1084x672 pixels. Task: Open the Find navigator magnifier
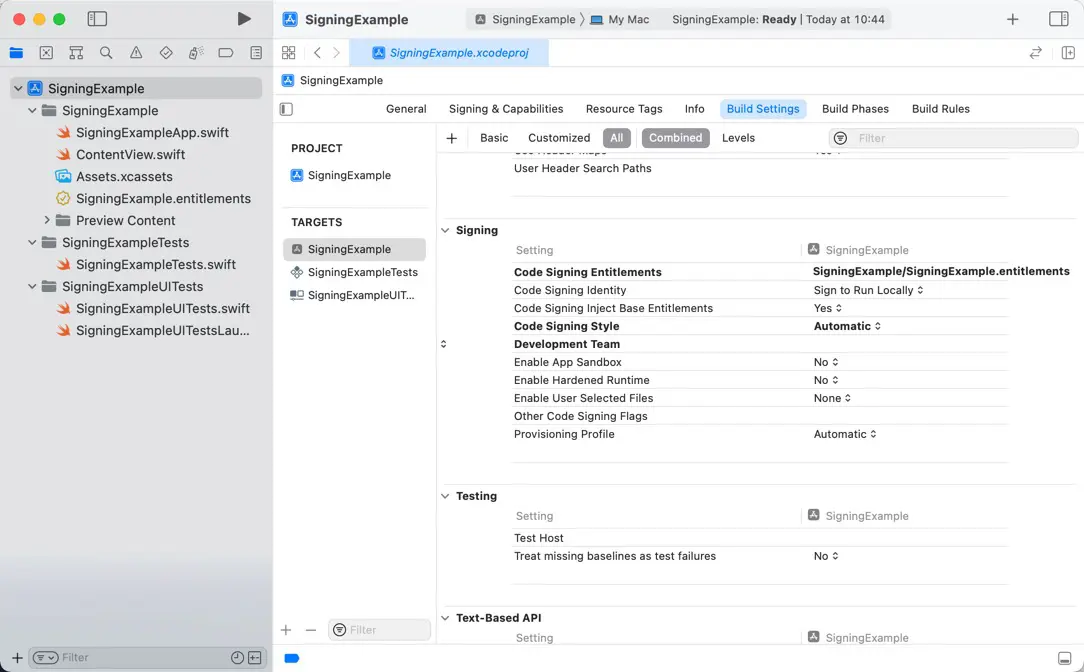point(106,53)
